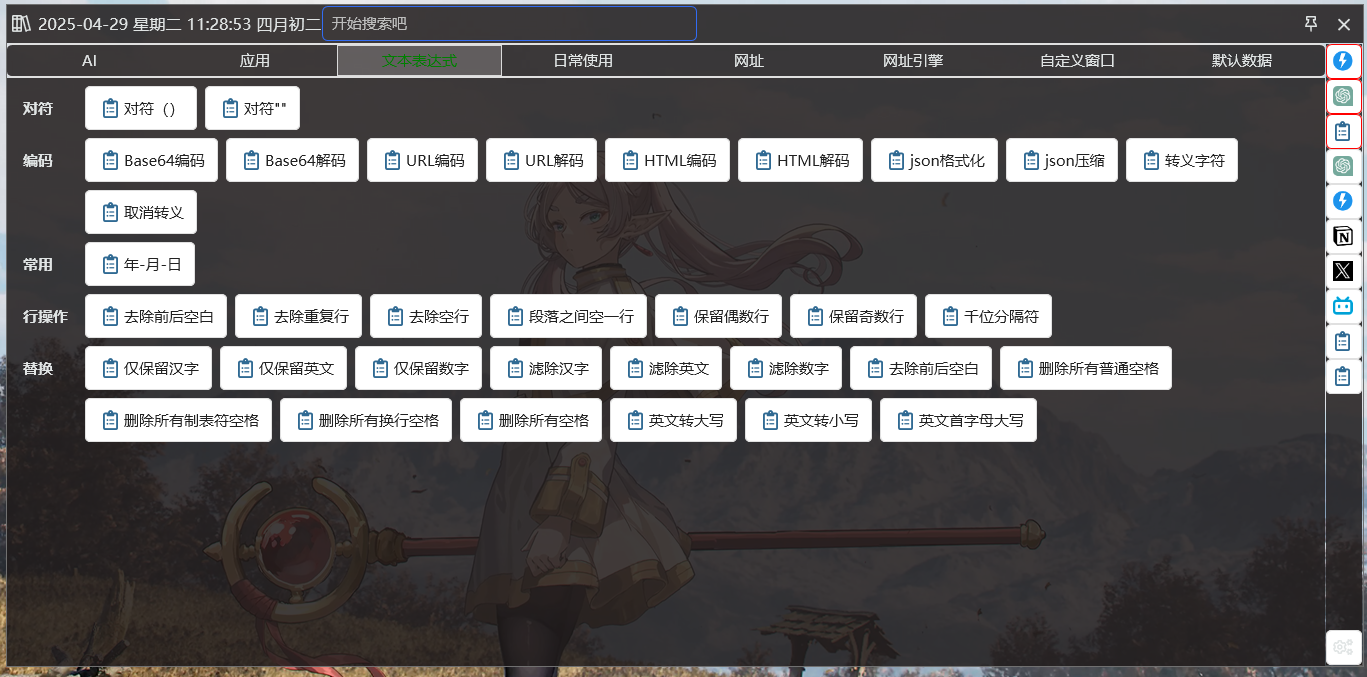Click the 仅保留数字 button

[419, 368]
